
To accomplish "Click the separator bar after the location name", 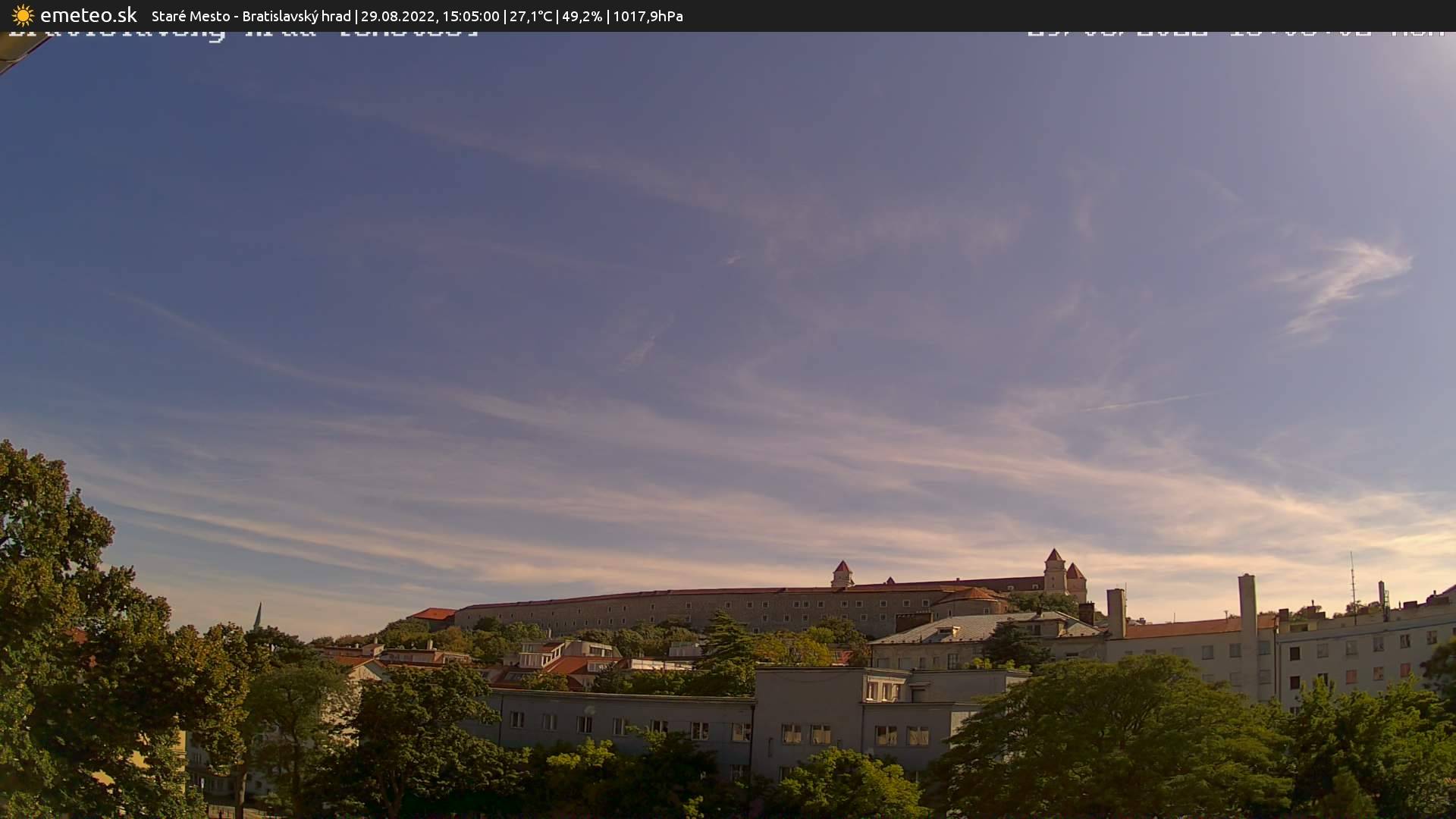I will point(356,15).
